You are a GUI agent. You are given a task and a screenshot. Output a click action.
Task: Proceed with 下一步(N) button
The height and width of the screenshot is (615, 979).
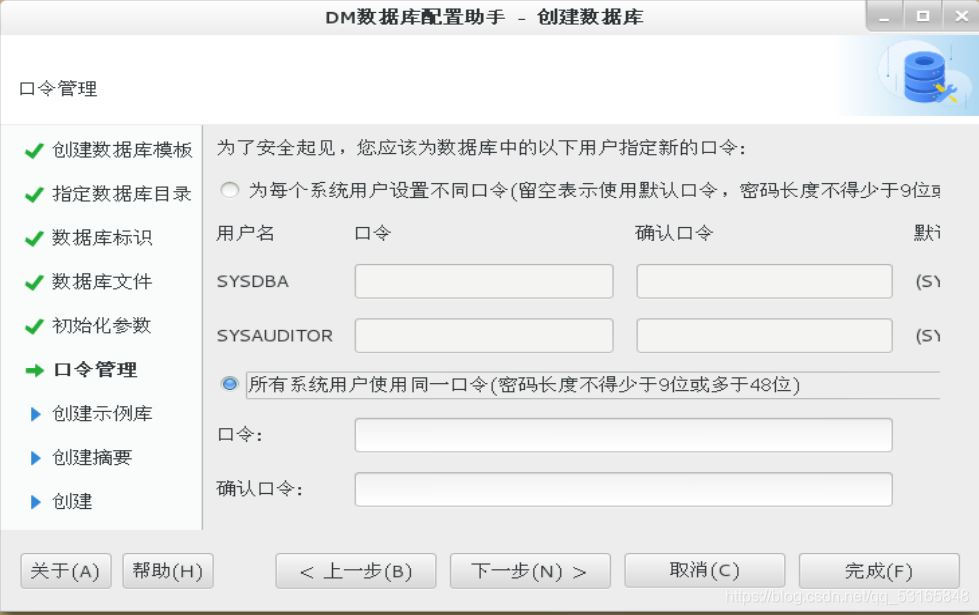(530, 571)
